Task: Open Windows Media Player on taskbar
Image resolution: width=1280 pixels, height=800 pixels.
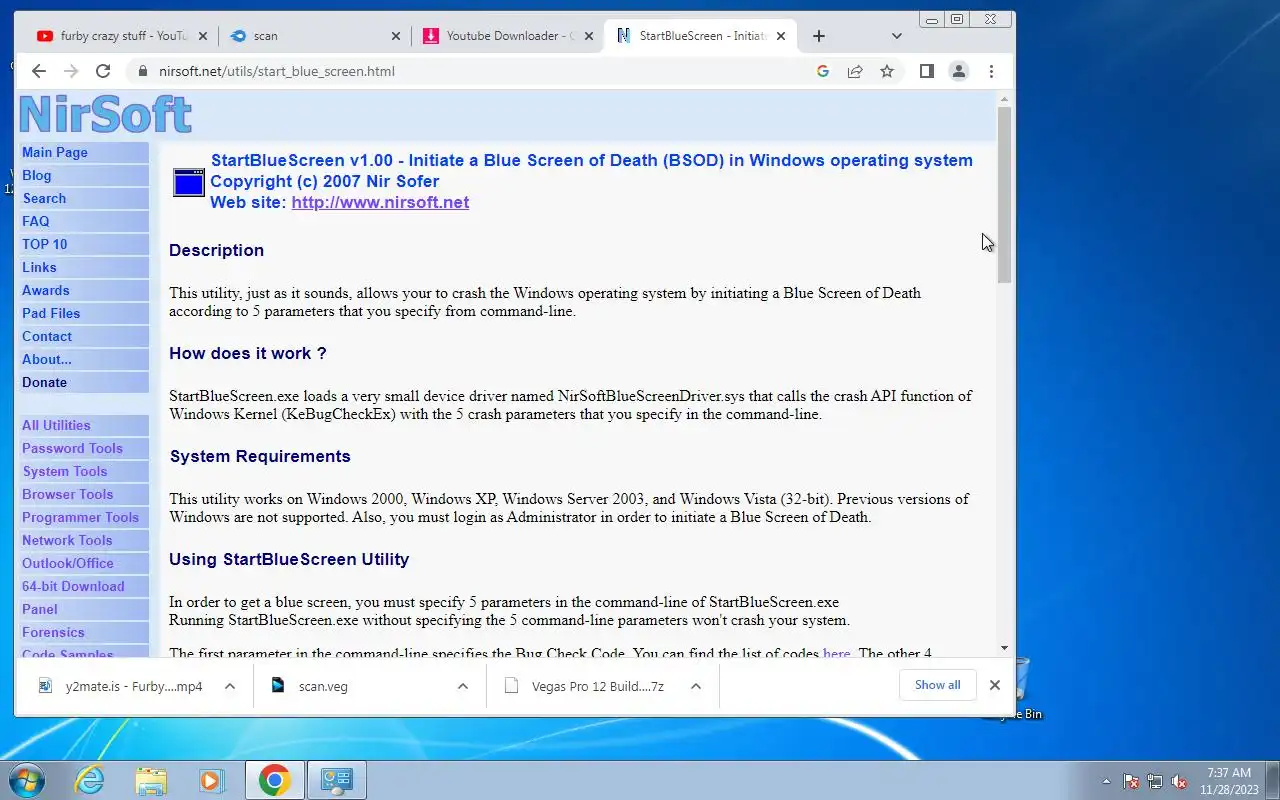Action: (211, 780)
